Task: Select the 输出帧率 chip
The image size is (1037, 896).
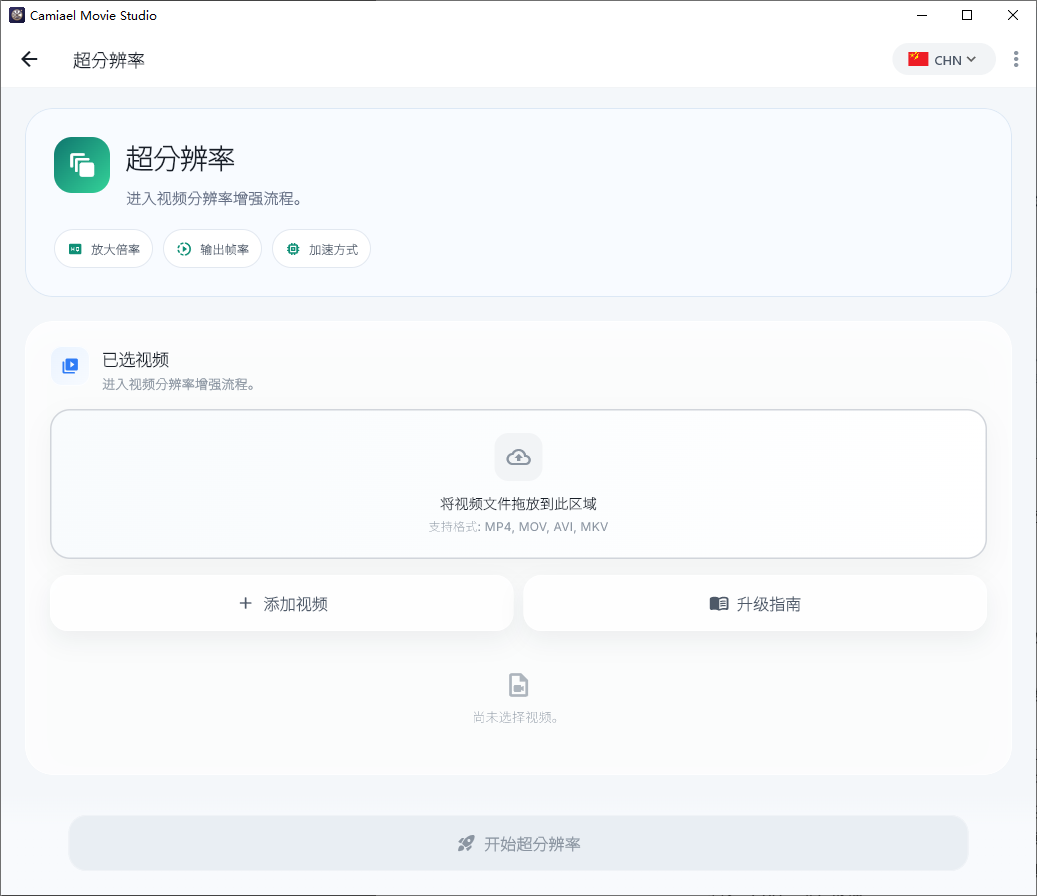Action: (x=212, y=249)
